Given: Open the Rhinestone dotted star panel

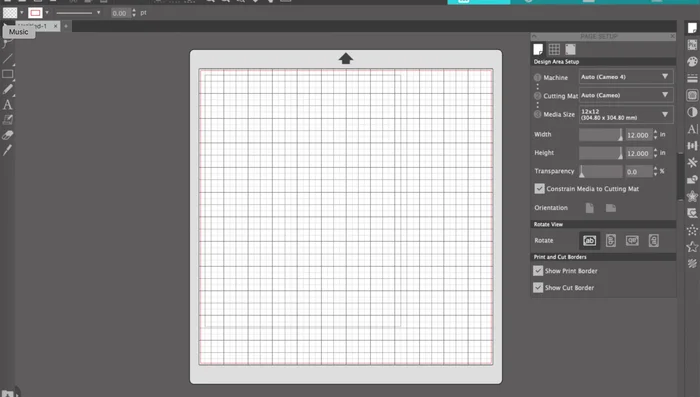Looking at the screenshot, I should tap(692, 230).
